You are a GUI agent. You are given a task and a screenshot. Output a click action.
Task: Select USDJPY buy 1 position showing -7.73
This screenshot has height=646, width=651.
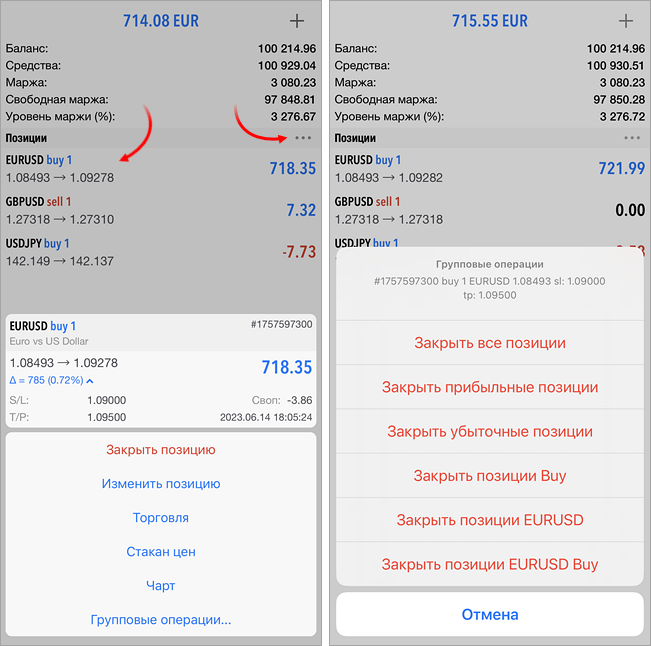pos(161,252)
